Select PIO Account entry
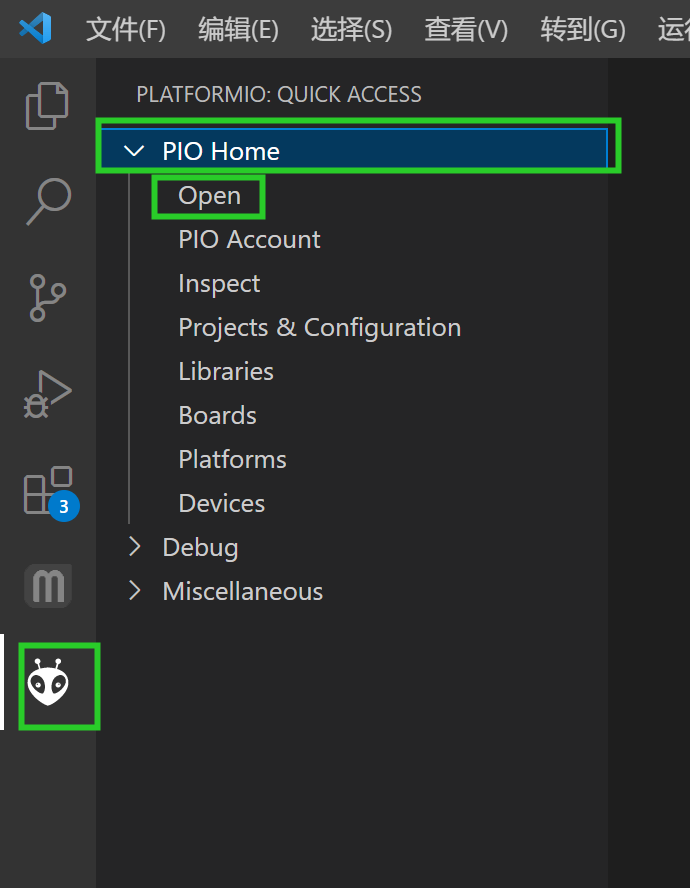 click(x=249, y=240)
